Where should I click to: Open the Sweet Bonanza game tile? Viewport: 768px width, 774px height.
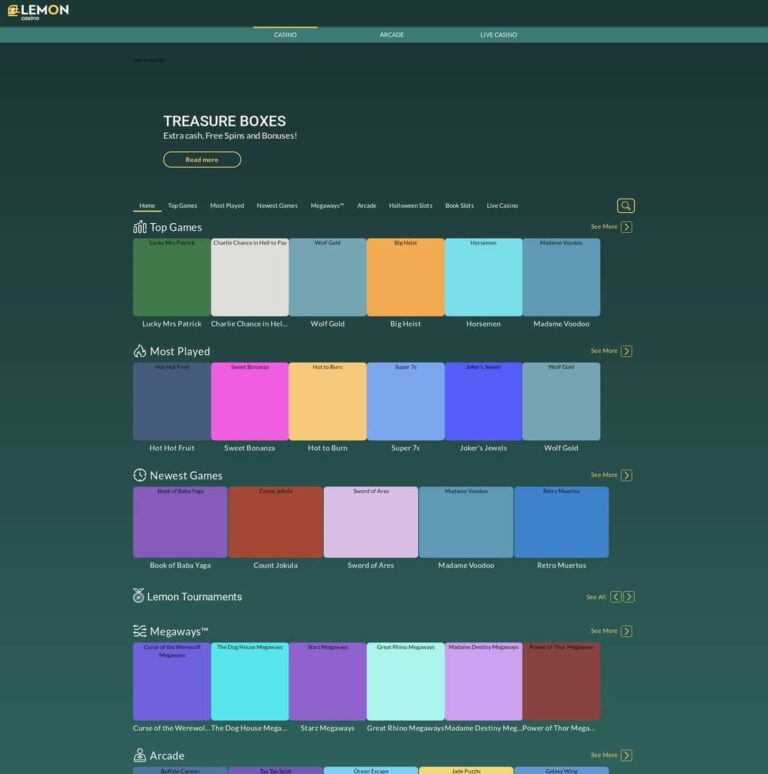pos(250,401)
